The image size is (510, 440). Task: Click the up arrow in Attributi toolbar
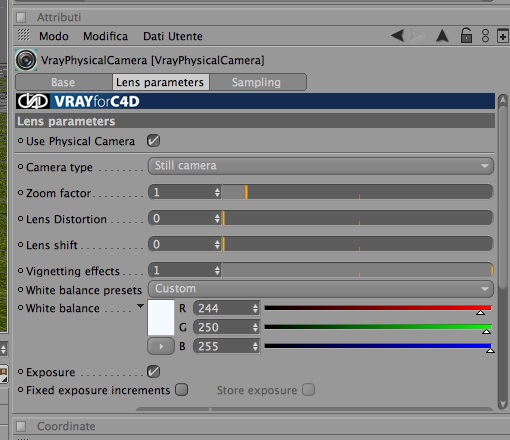tap(442, 36)
